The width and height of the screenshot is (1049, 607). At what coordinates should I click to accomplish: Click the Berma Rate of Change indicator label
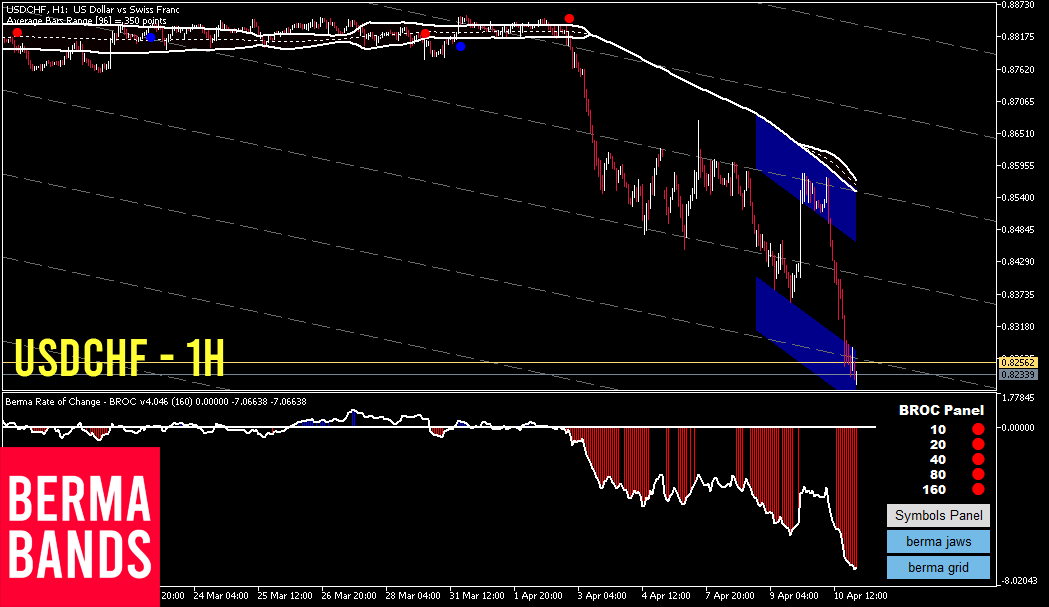[156, 402]
